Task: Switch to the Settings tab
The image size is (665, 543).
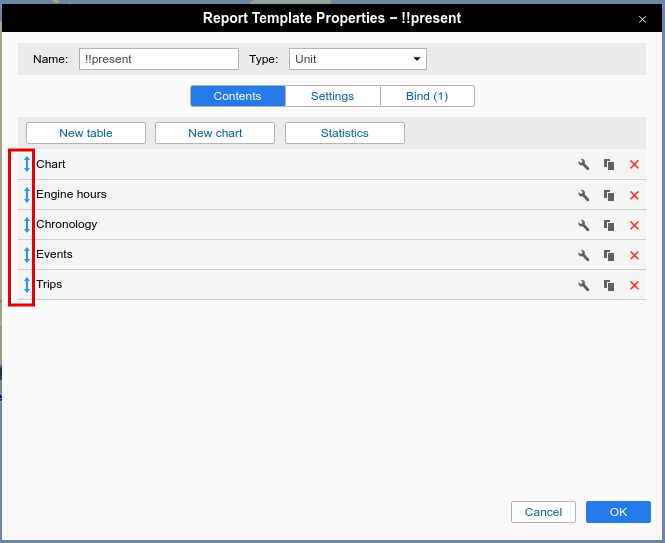Action: 332,96
